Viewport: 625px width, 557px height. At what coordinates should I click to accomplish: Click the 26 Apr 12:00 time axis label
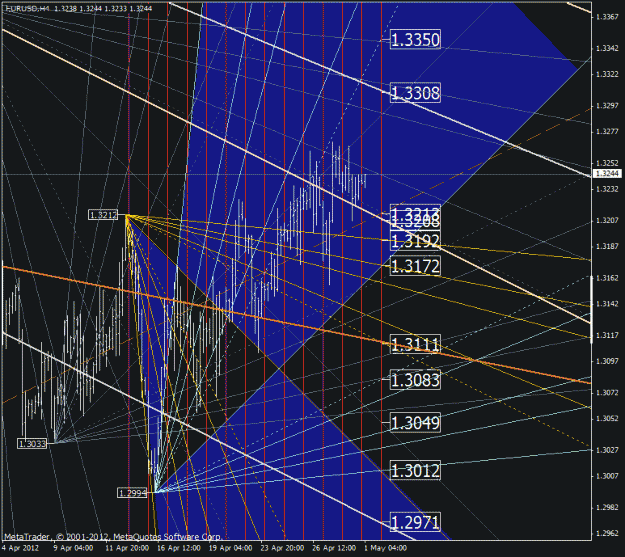[x=334, y=548]
